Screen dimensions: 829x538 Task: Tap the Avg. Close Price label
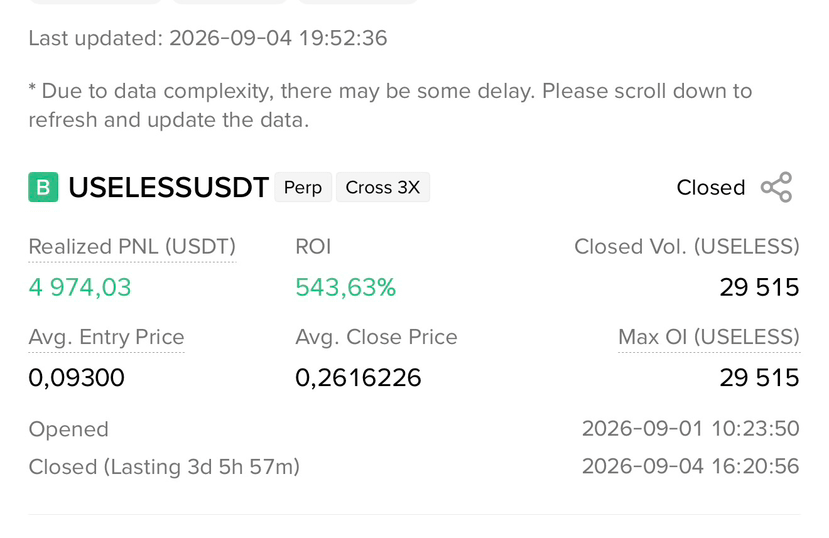(376, 337)
